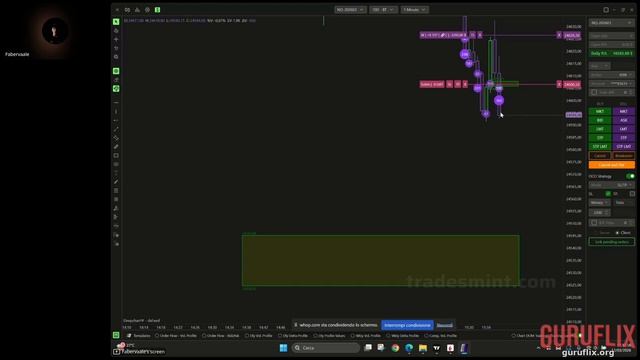Select Order Flow - Bid/Ask template
640x360 pixels.
tap(221, 336)
